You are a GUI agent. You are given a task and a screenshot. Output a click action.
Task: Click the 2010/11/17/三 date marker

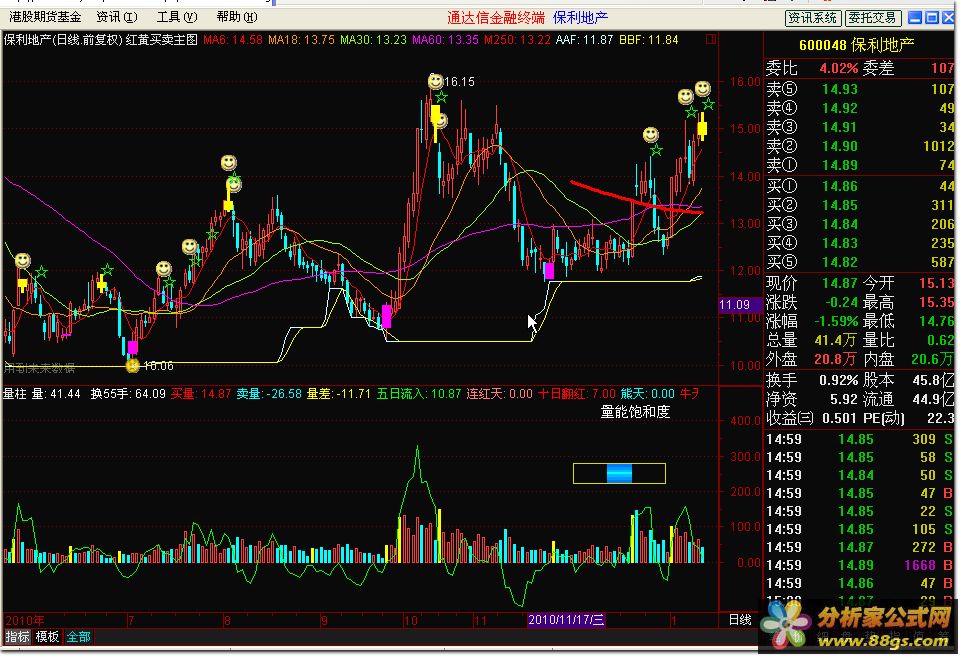pos(566,619)
